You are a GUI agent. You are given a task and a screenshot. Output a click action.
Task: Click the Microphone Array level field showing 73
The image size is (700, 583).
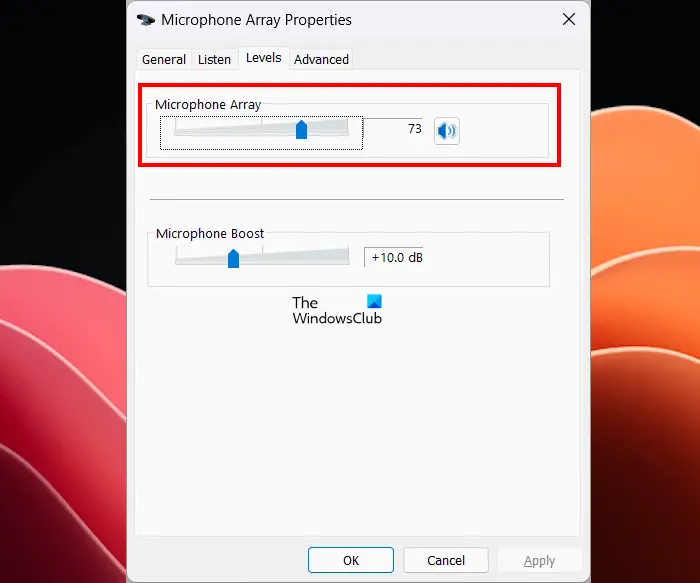click(x=393, y=129)
